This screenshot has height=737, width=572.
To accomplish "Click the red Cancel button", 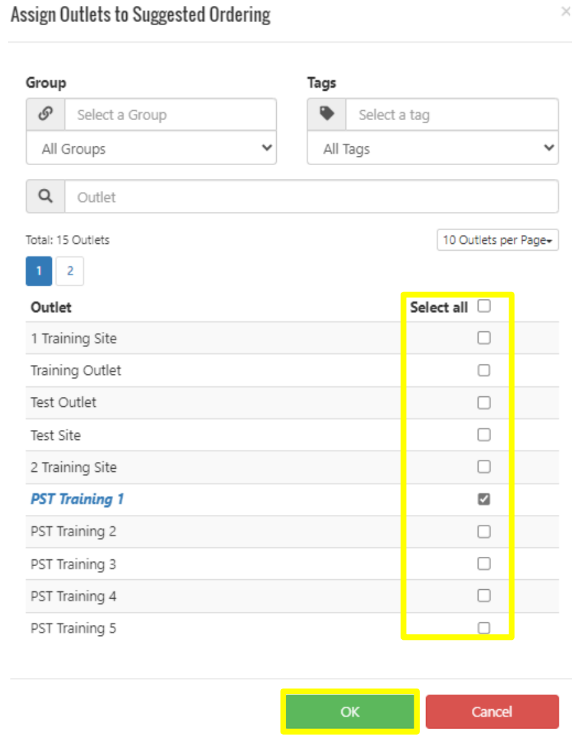I will point(492,712).
